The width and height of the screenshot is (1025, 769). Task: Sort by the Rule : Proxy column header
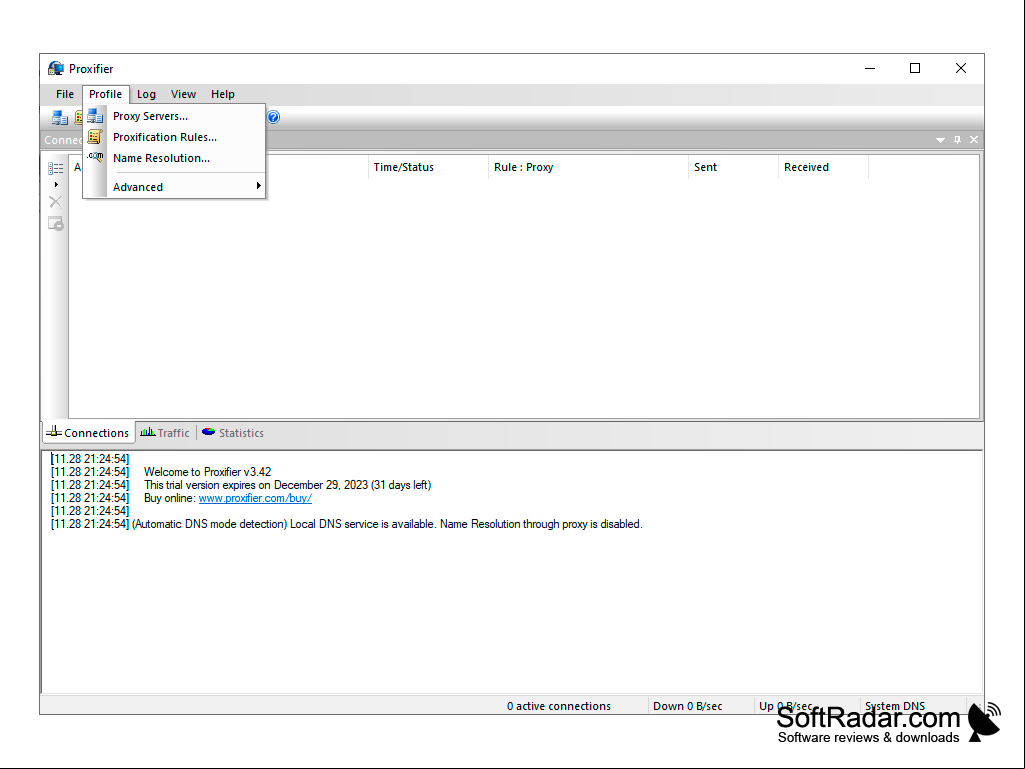(588, 167)
